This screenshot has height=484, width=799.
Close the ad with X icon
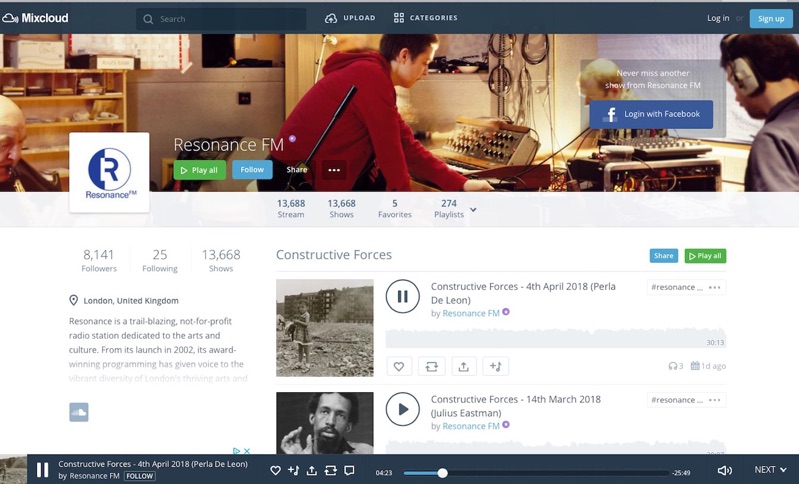pos(247,451)
